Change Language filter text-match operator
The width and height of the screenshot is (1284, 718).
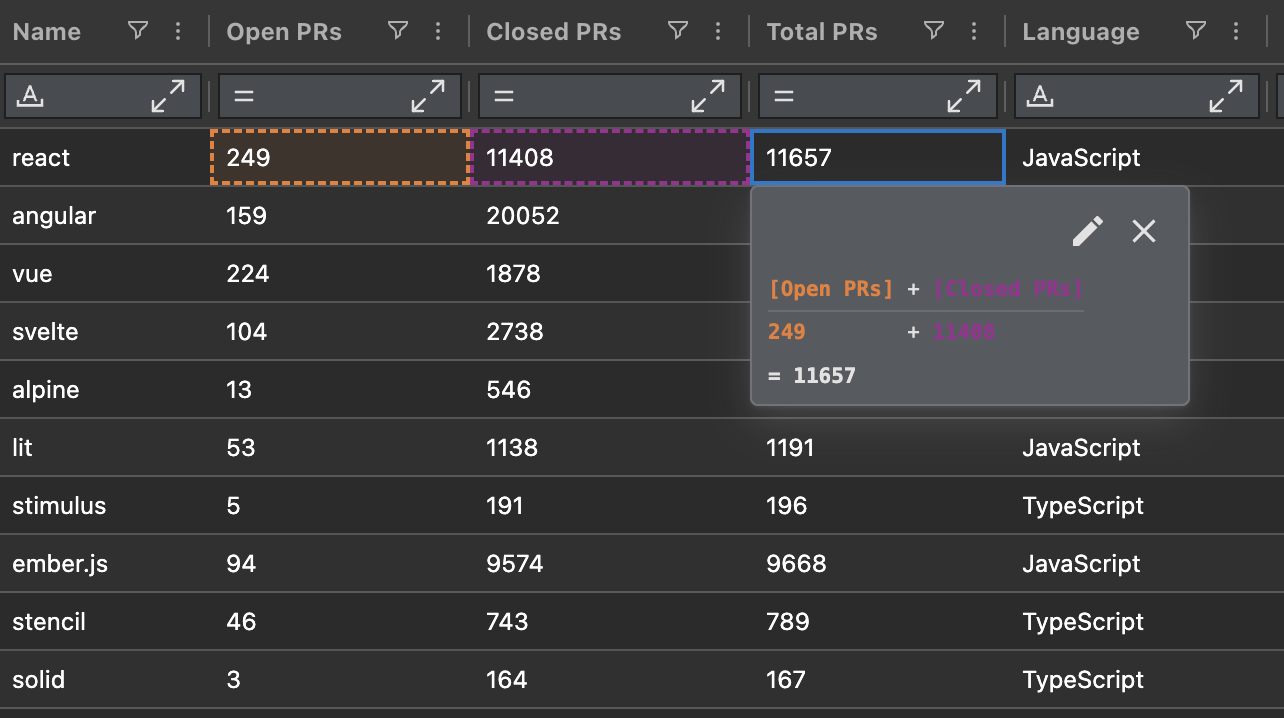click(1041, 96)
